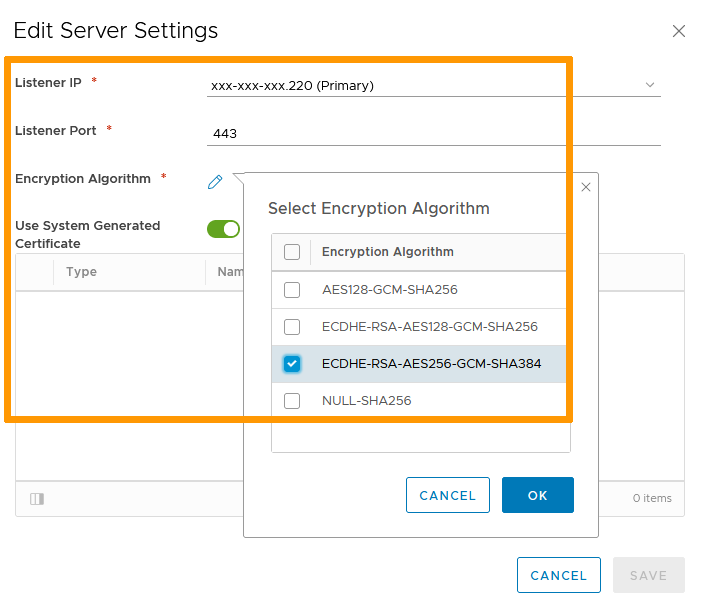Tick the ECDHE-RSA-AES128-GCM-SHA256 checkbox

tap(292, 327)
